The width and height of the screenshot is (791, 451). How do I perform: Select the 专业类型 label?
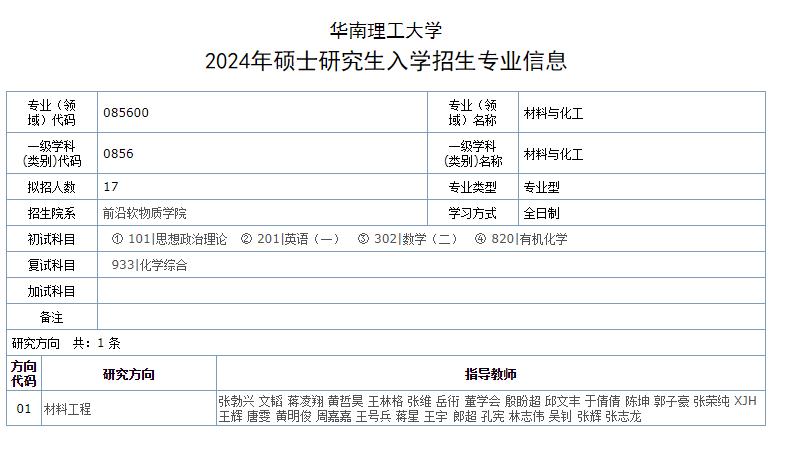click(x=473, y=187)
